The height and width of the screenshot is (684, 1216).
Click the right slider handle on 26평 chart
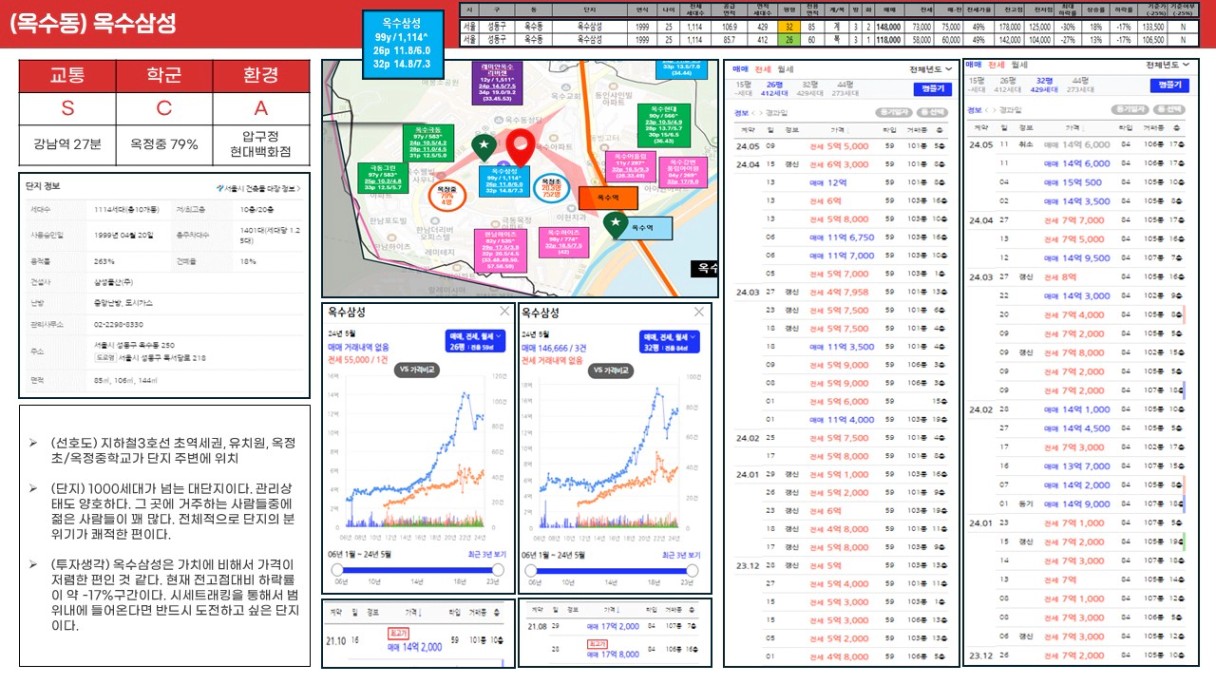pos(497,570)
